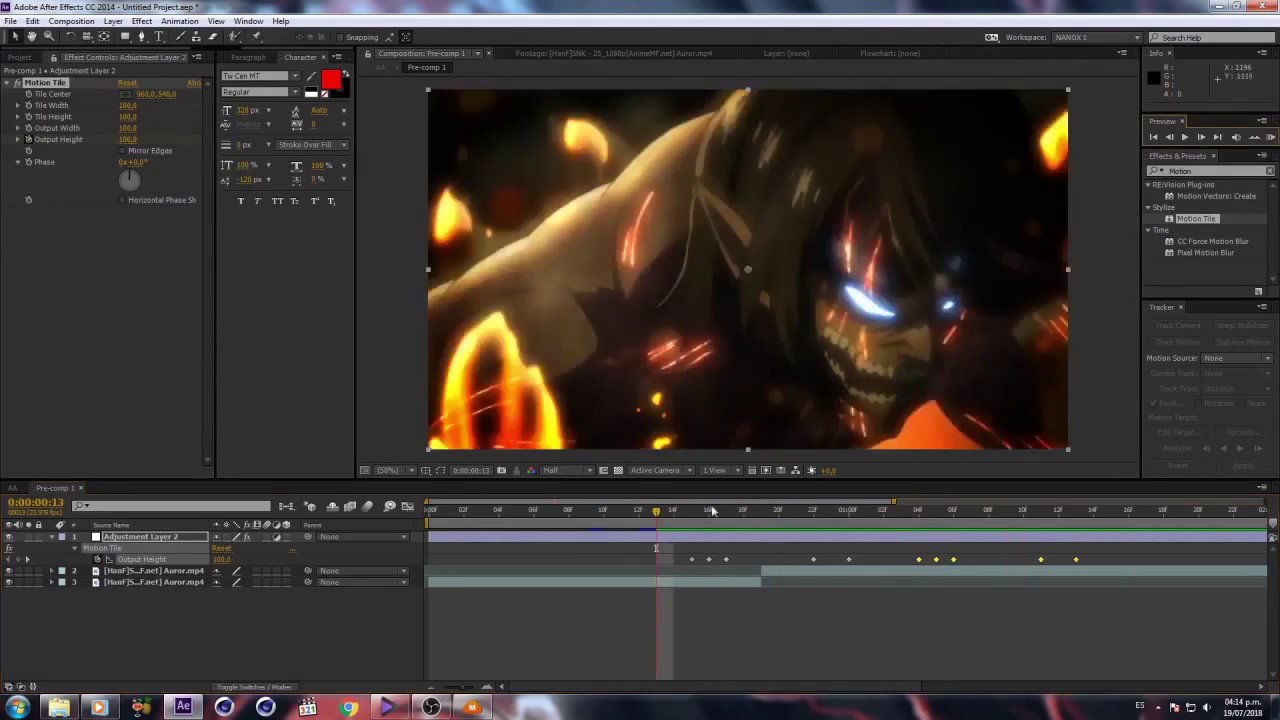Select the Brush tool
The width and height of the screenshot is (1280, 720).
coord(180,37)
